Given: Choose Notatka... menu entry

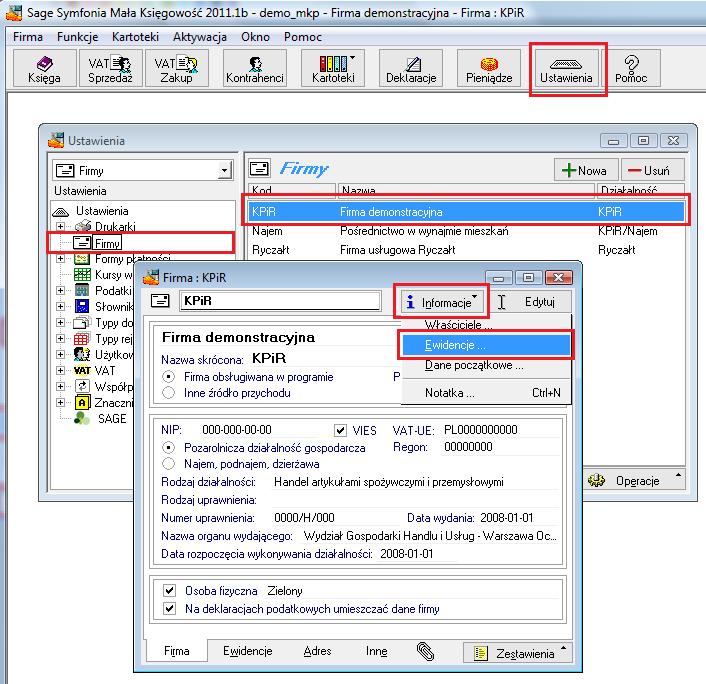Looking at the screenshot, I should (486, 393).
